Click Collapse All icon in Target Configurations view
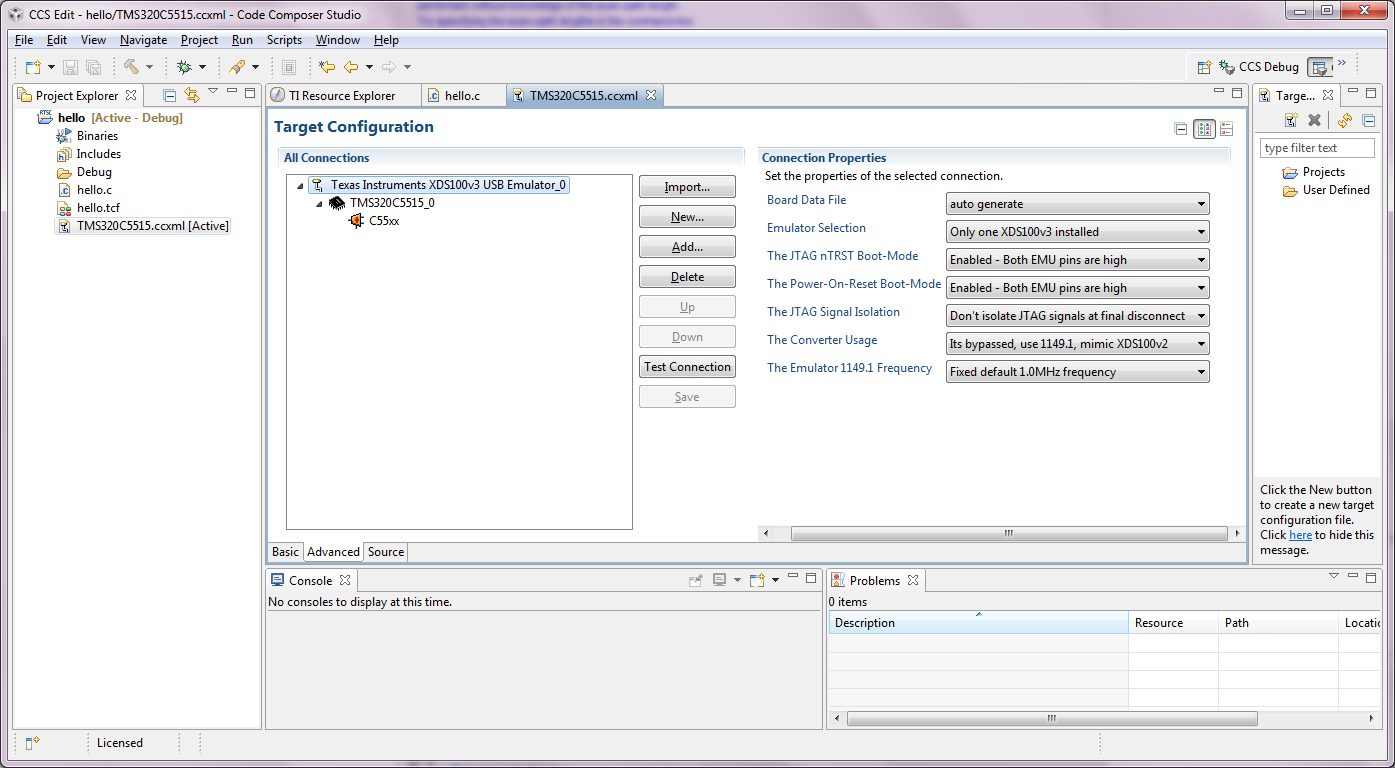The width and height of the screenshot is (1395, 768). 1369,120
